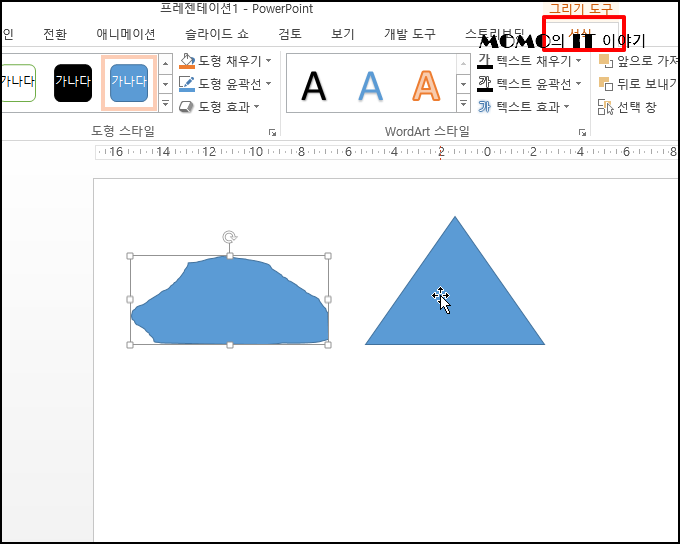
Task: Click the shape outline pencil icon
Action: [187, 84]
